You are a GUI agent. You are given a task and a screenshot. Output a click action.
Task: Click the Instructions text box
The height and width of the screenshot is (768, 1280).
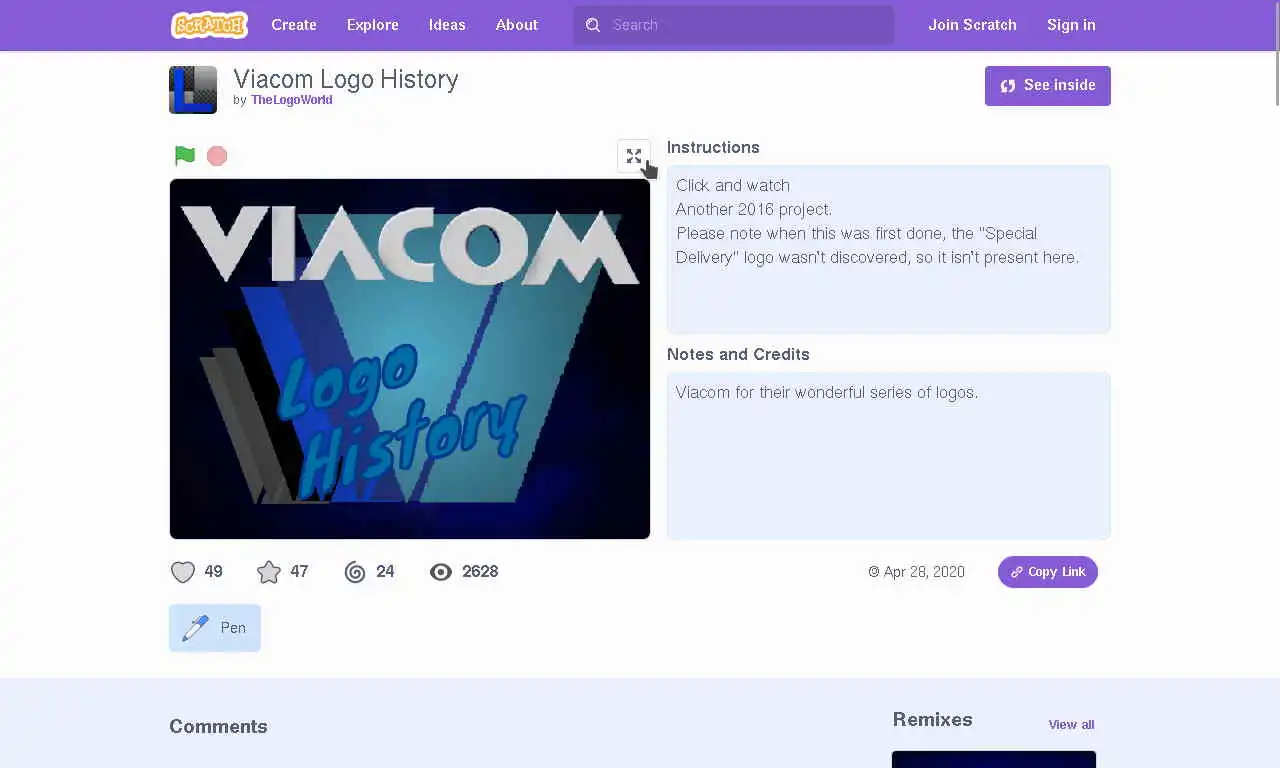(889, 249)
